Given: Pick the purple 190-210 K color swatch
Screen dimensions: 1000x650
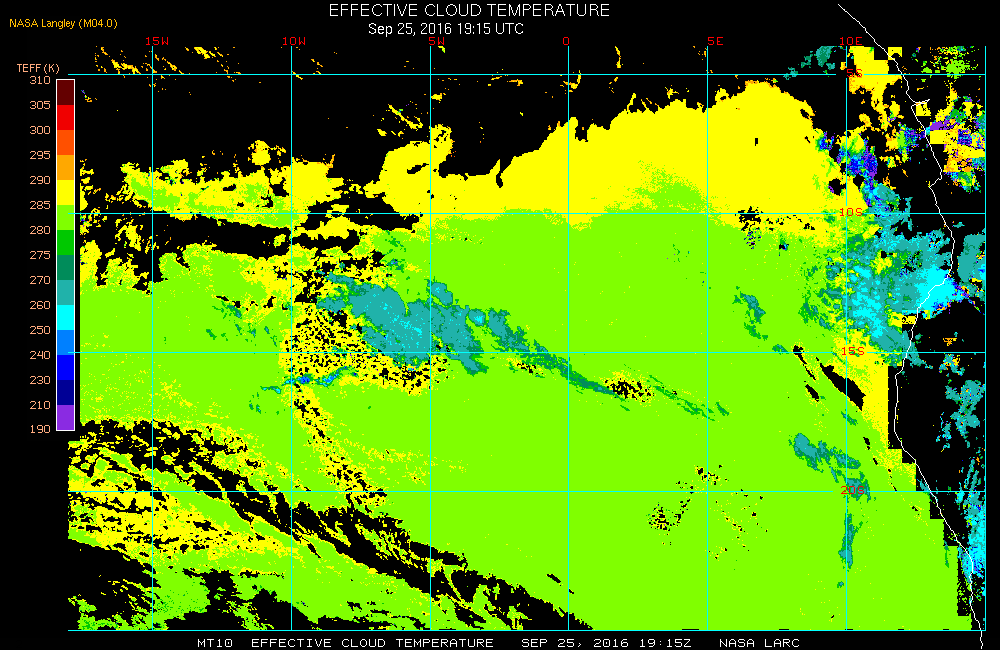Looking at the screenshot, I should pos(66,417).
